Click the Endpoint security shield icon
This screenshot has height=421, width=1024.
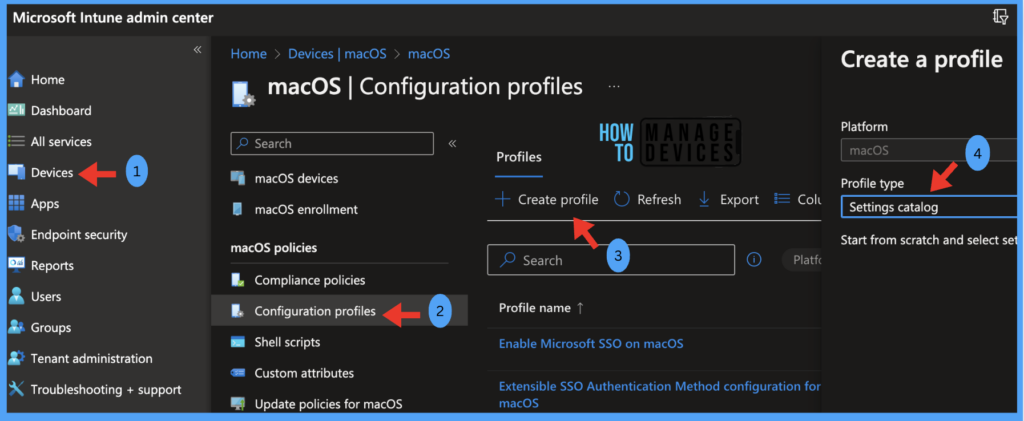16,234
